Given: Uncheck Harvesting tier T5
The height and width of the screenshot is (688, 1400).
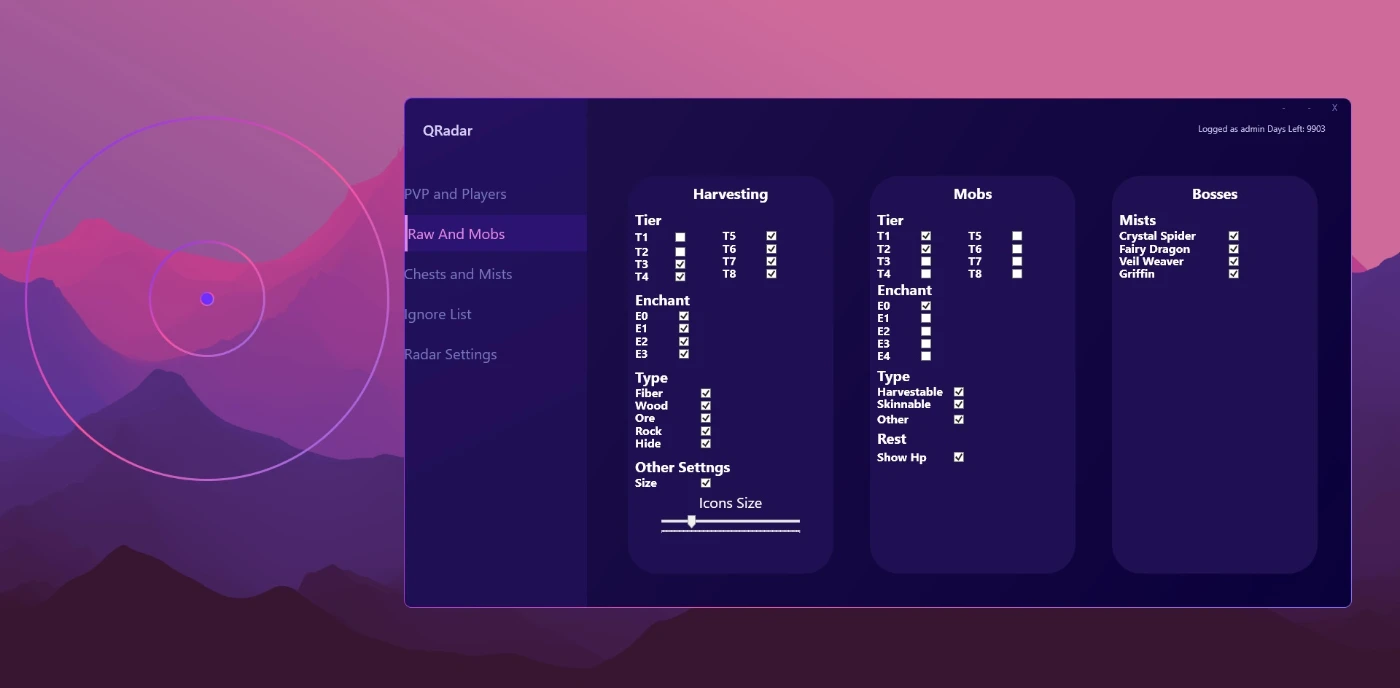Looking at the screenshot, I should (x=771, y=237).
